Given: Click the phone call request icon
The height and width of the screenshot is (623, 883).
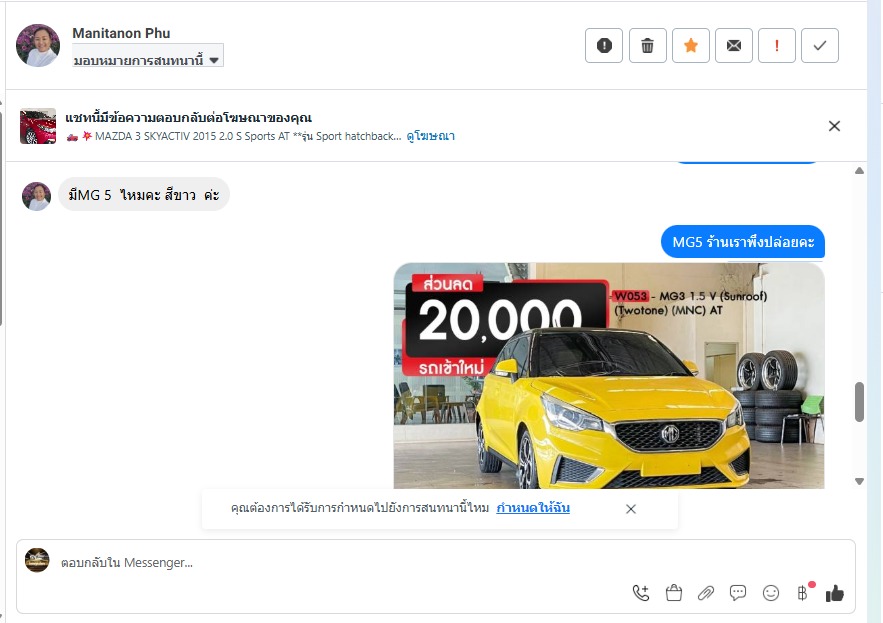Looking at the screenshot, I should [641, 593].
